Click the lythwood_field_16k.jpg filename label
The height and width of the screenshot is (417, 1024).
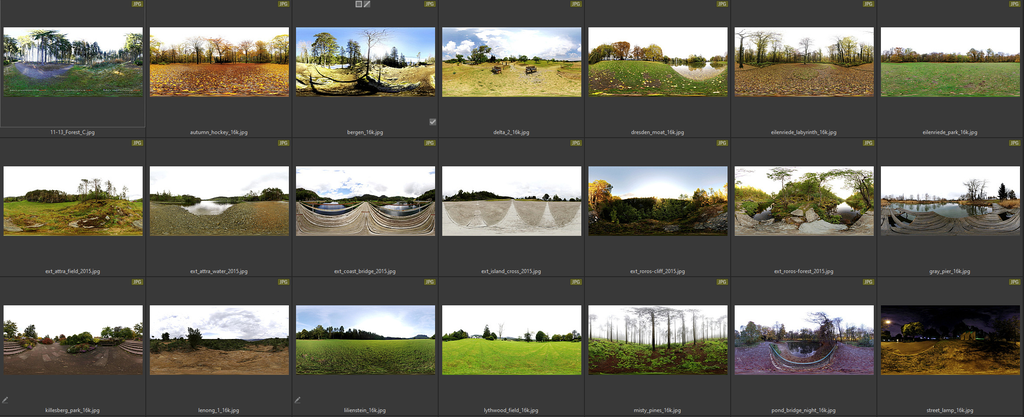click(511, 410)
